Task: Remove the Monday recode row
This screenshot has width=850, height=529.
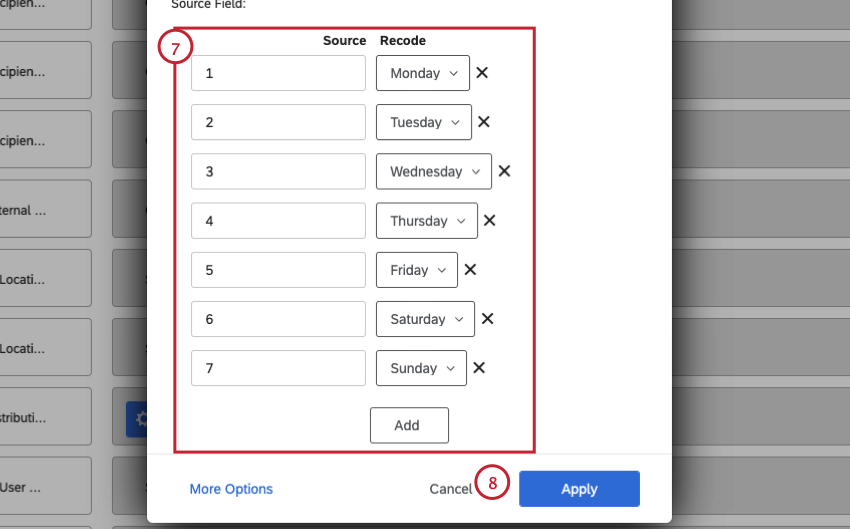Action: pos(482,73)
